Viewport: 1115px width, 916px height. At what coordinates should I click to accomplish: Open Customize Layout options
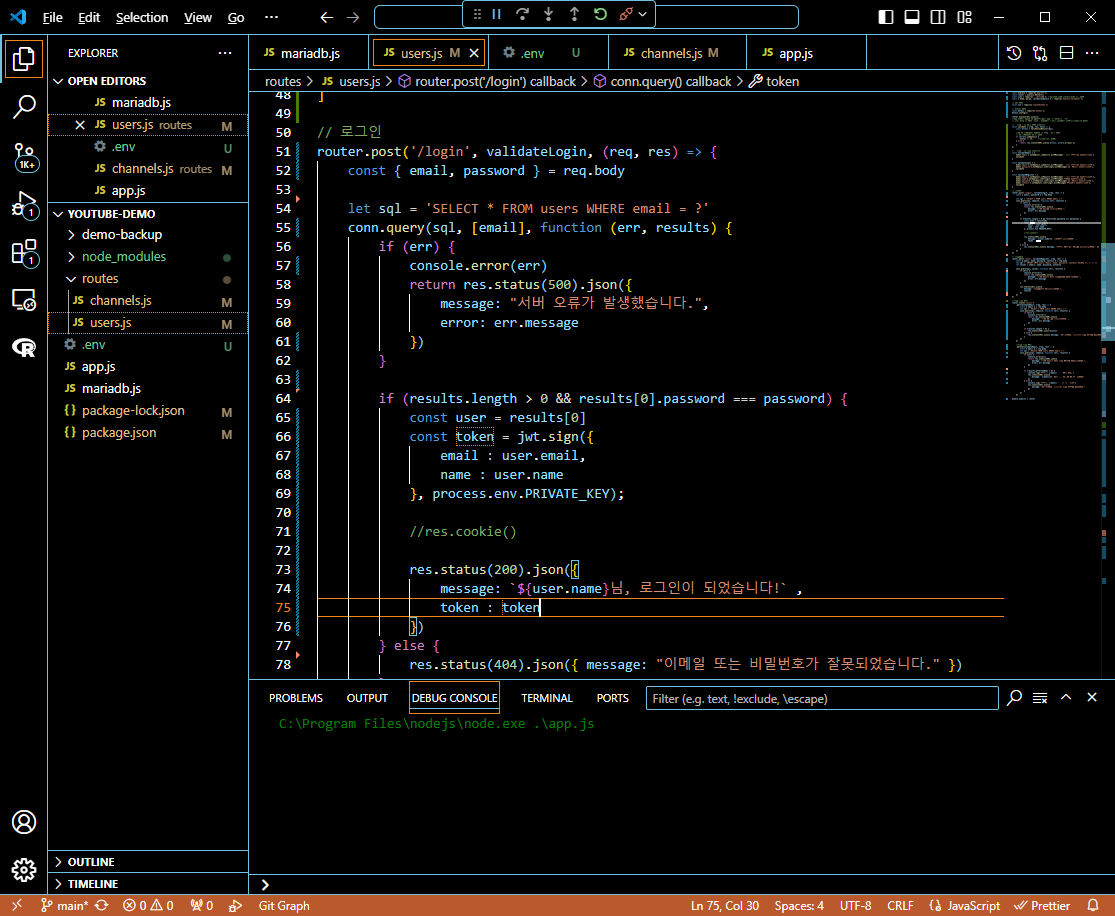(x=964, y=17)
